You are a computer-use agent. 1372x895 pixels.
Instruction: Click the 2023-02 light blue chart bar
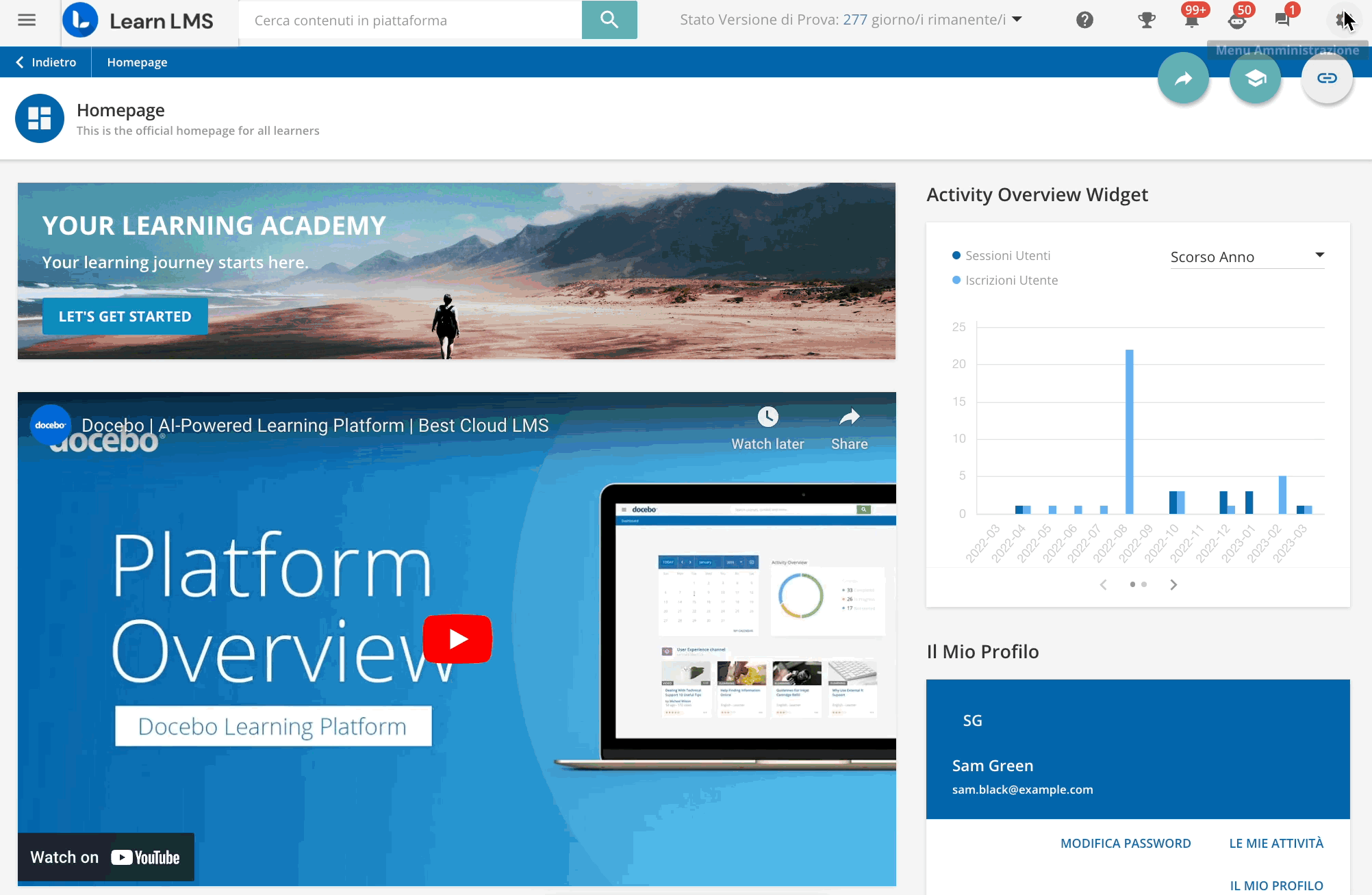(x=1282, y=494)
